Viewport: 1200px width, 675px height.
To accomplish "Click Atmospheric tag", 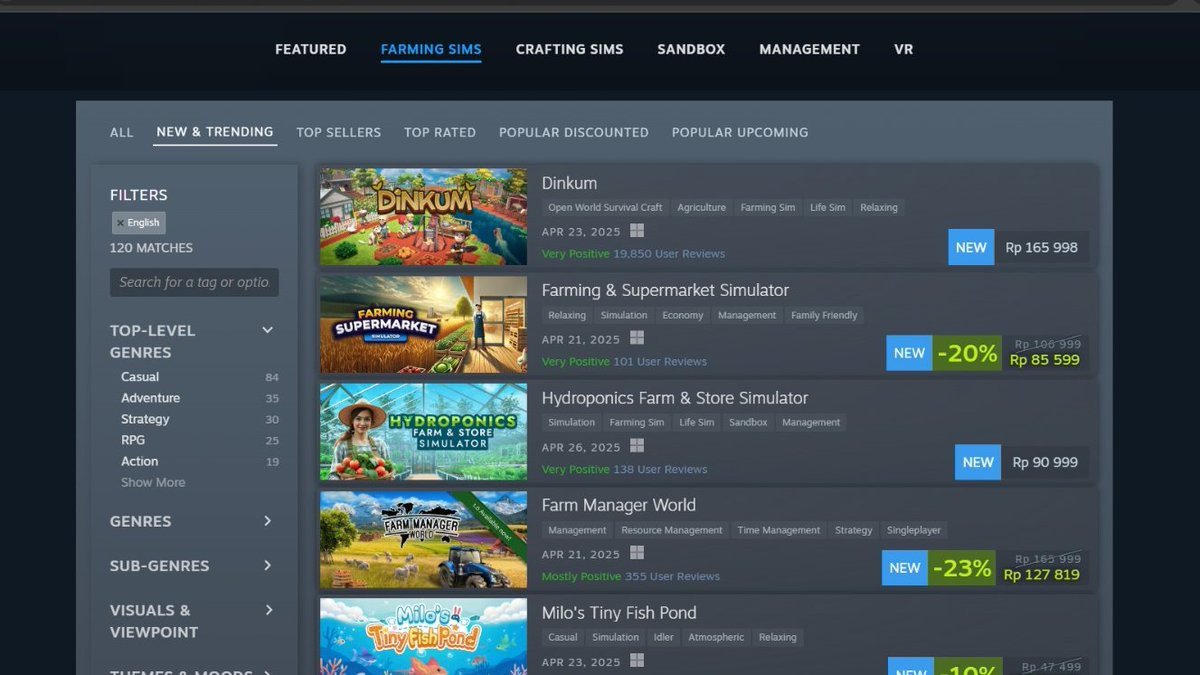I will pos(716,638).
